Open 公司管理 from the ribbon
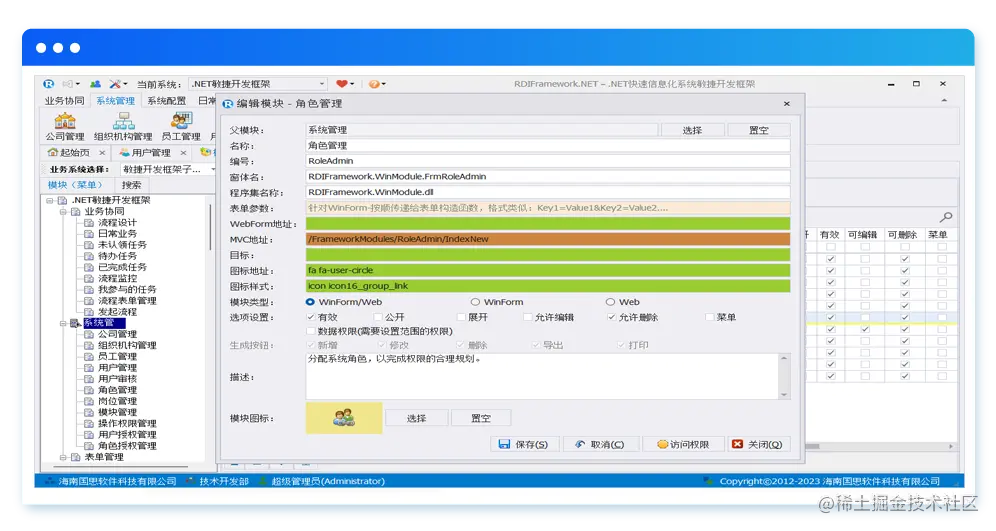The image size is (996, 531). tap(65, 126)
